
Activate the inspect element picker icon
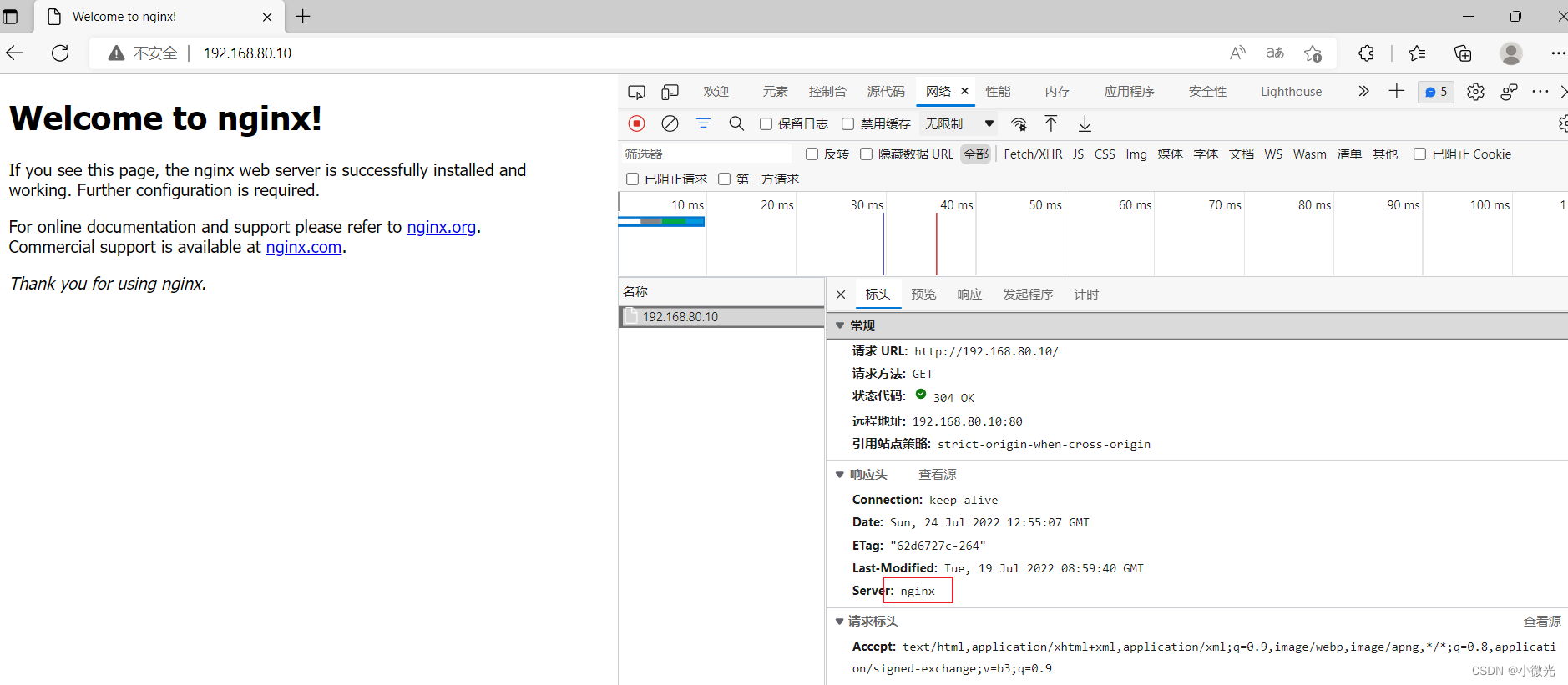636,92
